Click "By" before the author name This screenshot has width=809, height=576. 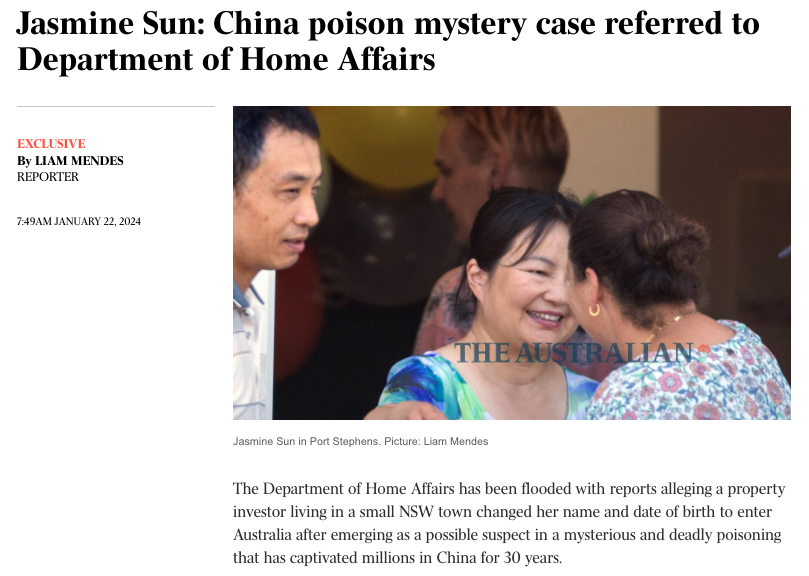[x=24, y=161]
